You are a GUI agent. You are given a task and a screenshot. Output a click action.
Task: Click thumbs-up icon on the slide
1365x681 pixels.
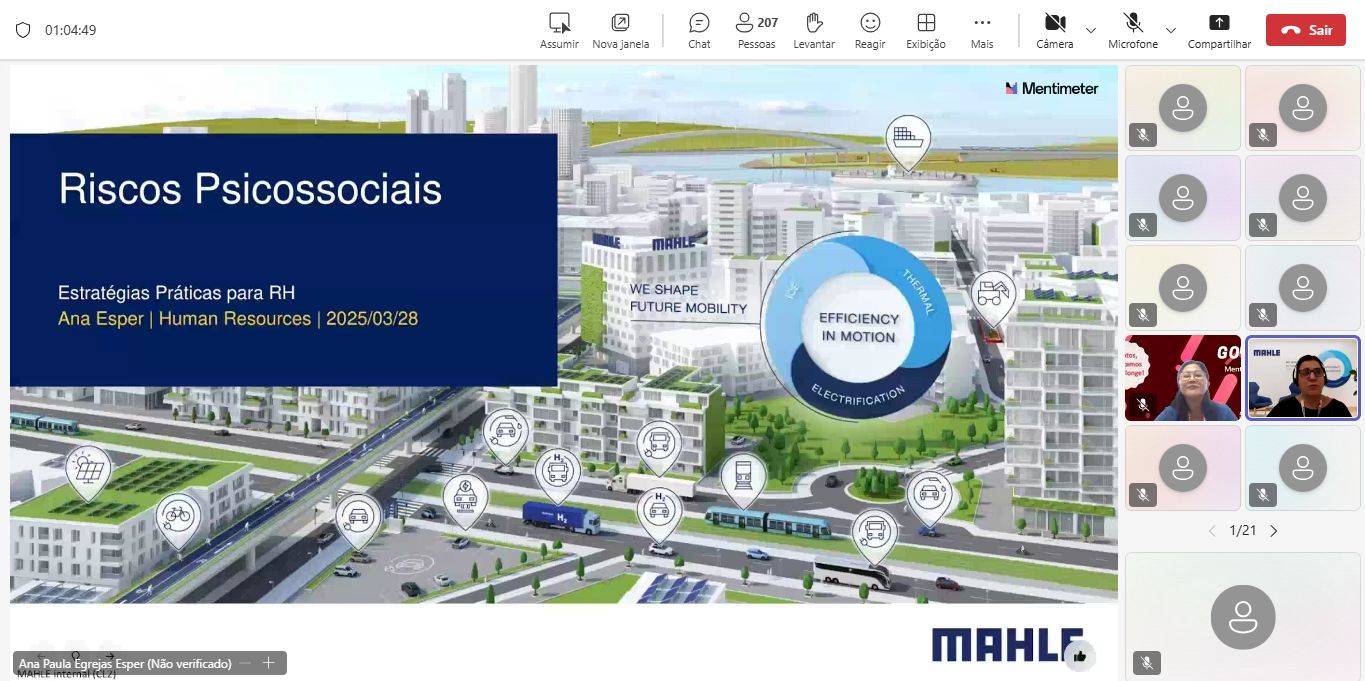(x=1079, y=656)
